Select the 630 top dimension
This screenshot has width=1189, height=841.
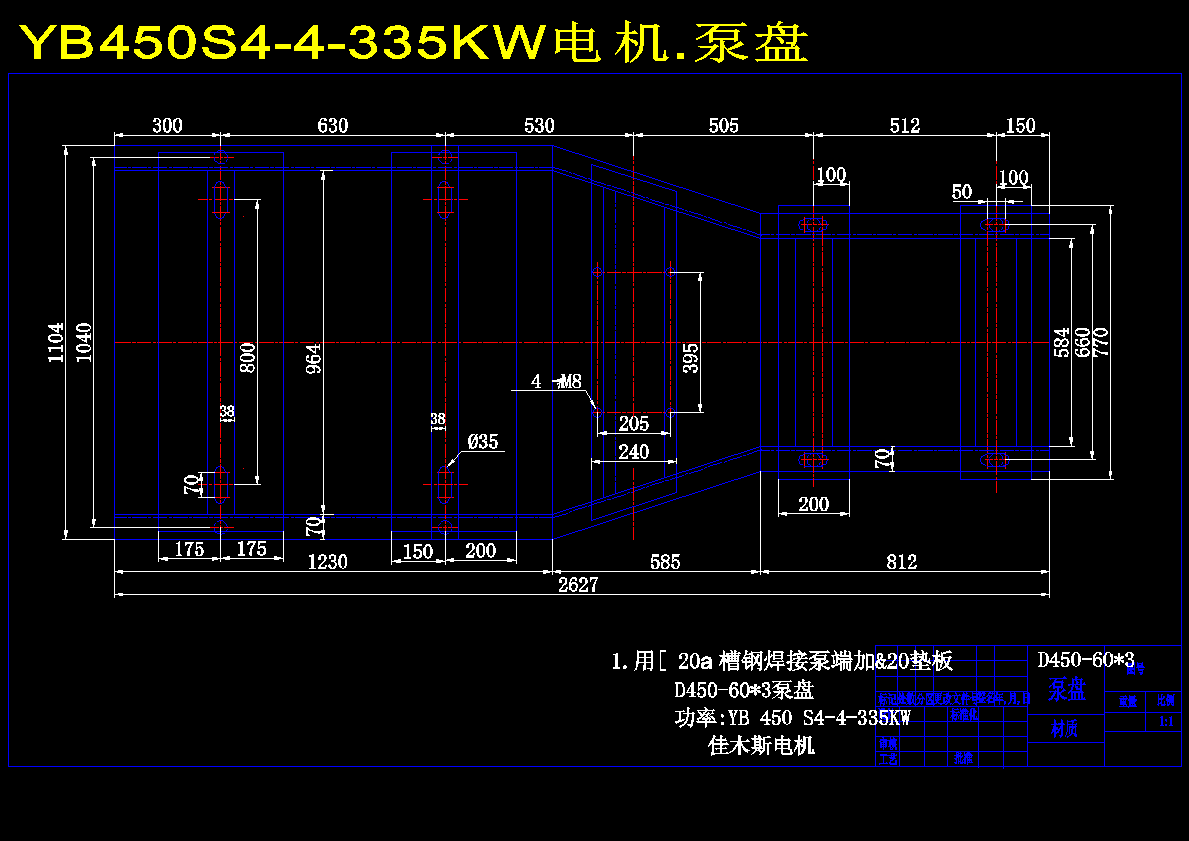pyautogui.click(x=332, y=125)
